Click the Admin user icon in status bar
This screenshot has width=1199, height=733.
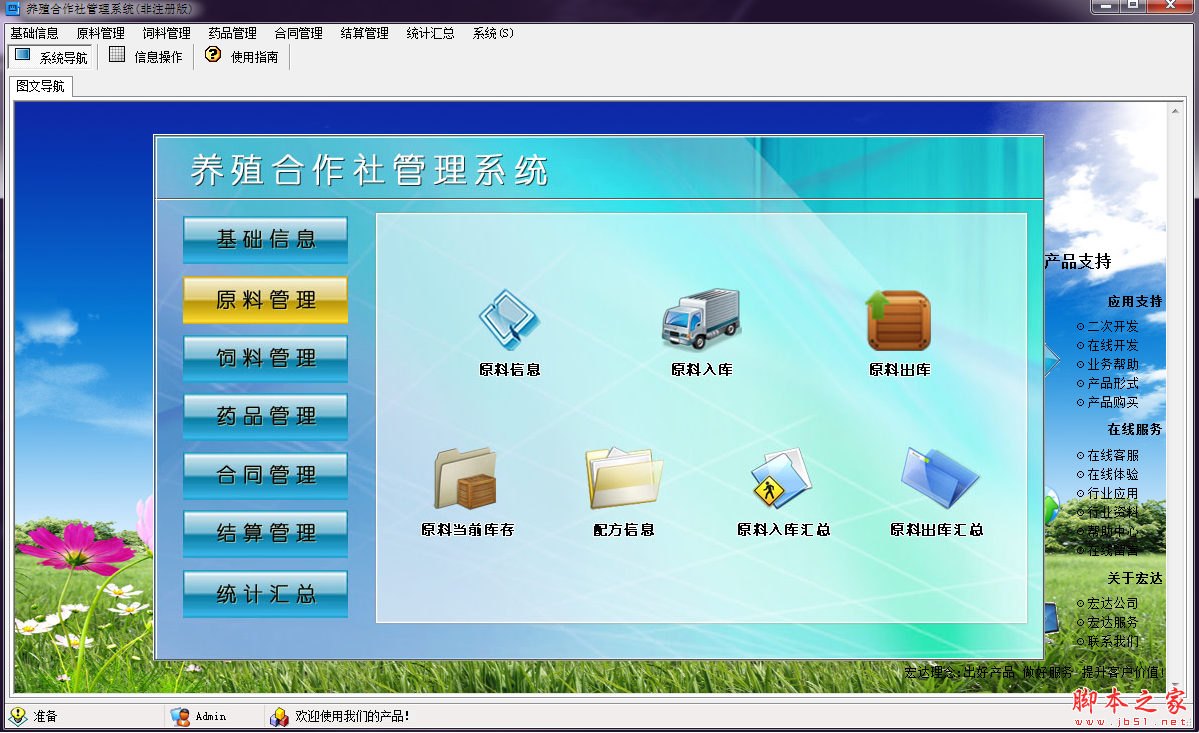tap(180, 716)
